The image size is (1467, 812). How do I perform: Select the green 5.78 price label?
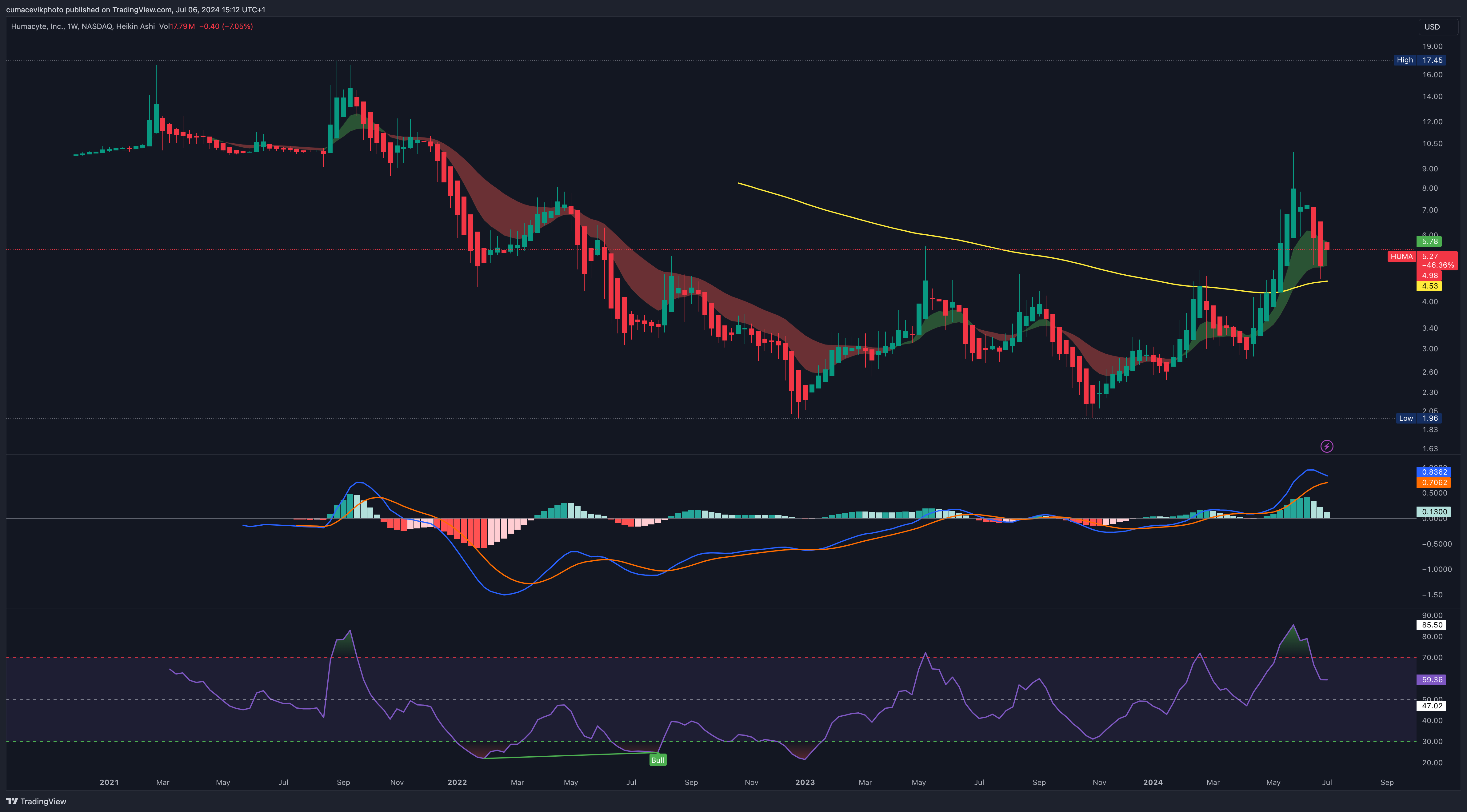pos(1429,241)
